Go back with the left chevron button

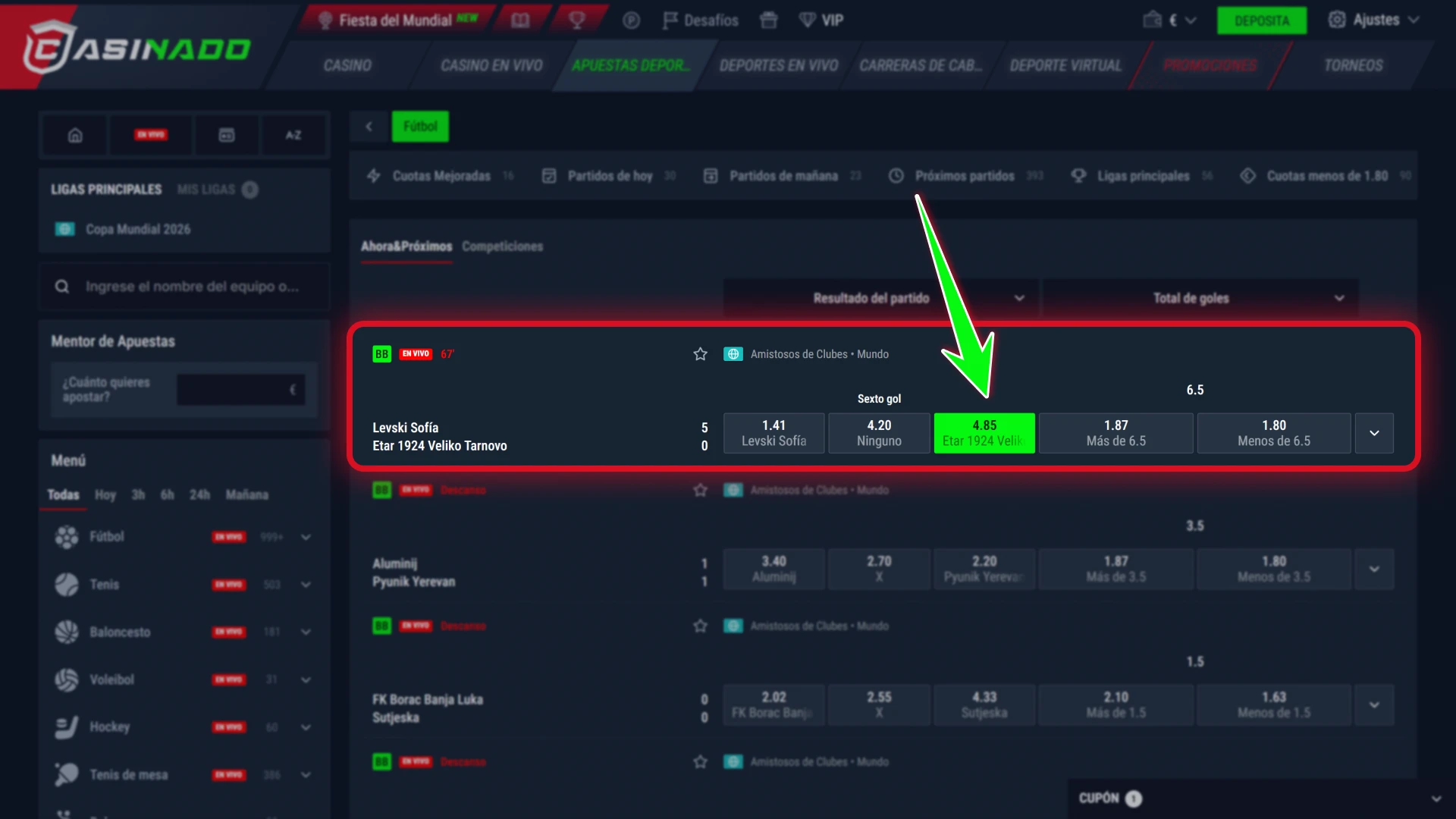coord(369,127)
